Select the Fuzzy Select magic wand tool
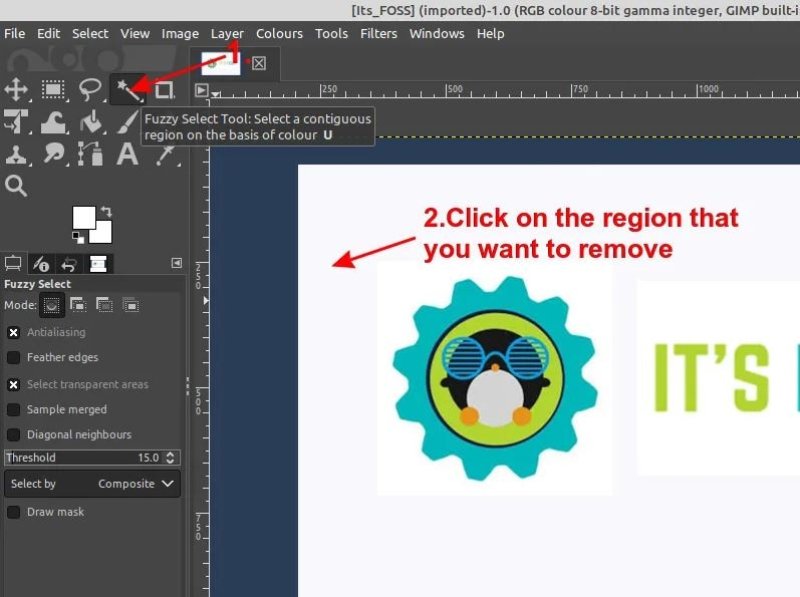Screen dimensions: 800x597 pos(128,90)
